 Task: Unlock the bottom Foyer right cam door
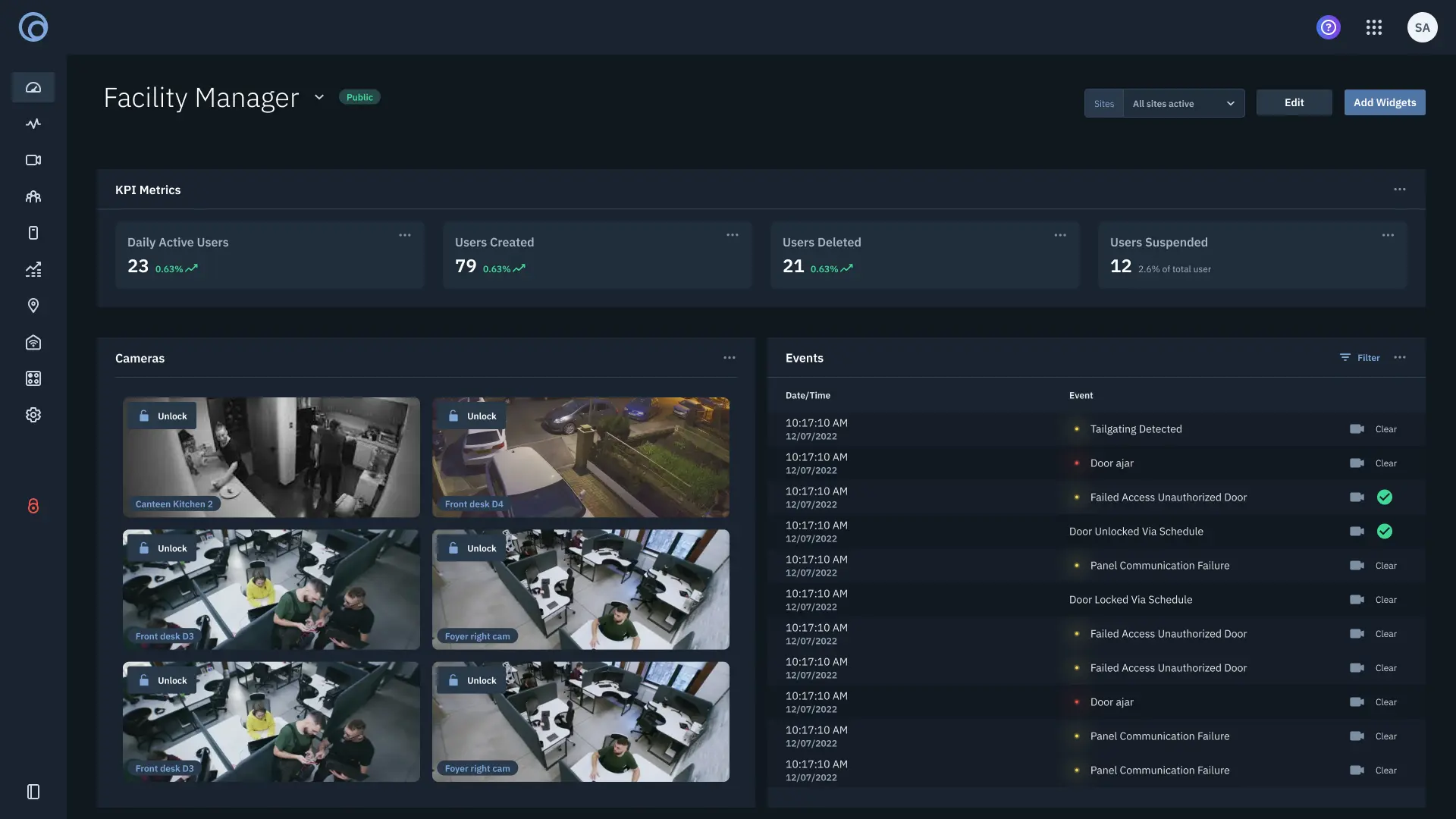[x=472, y=680]
